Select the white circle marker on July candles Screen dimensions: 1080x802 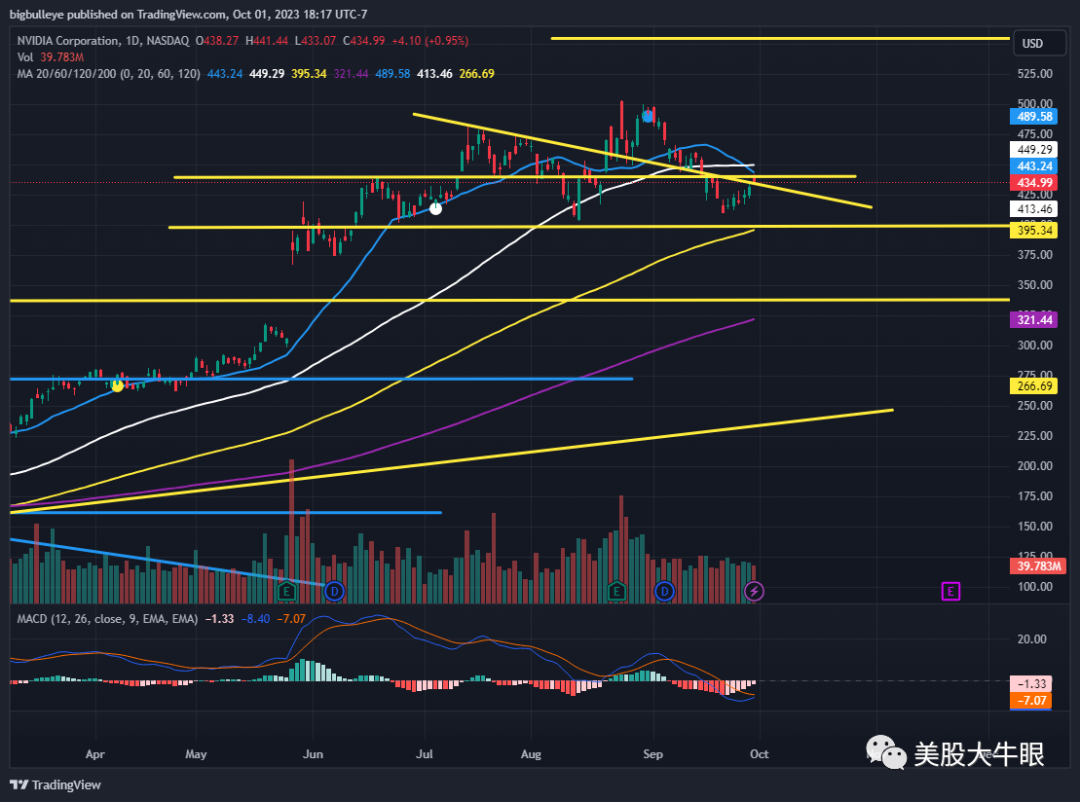point(435,208)
